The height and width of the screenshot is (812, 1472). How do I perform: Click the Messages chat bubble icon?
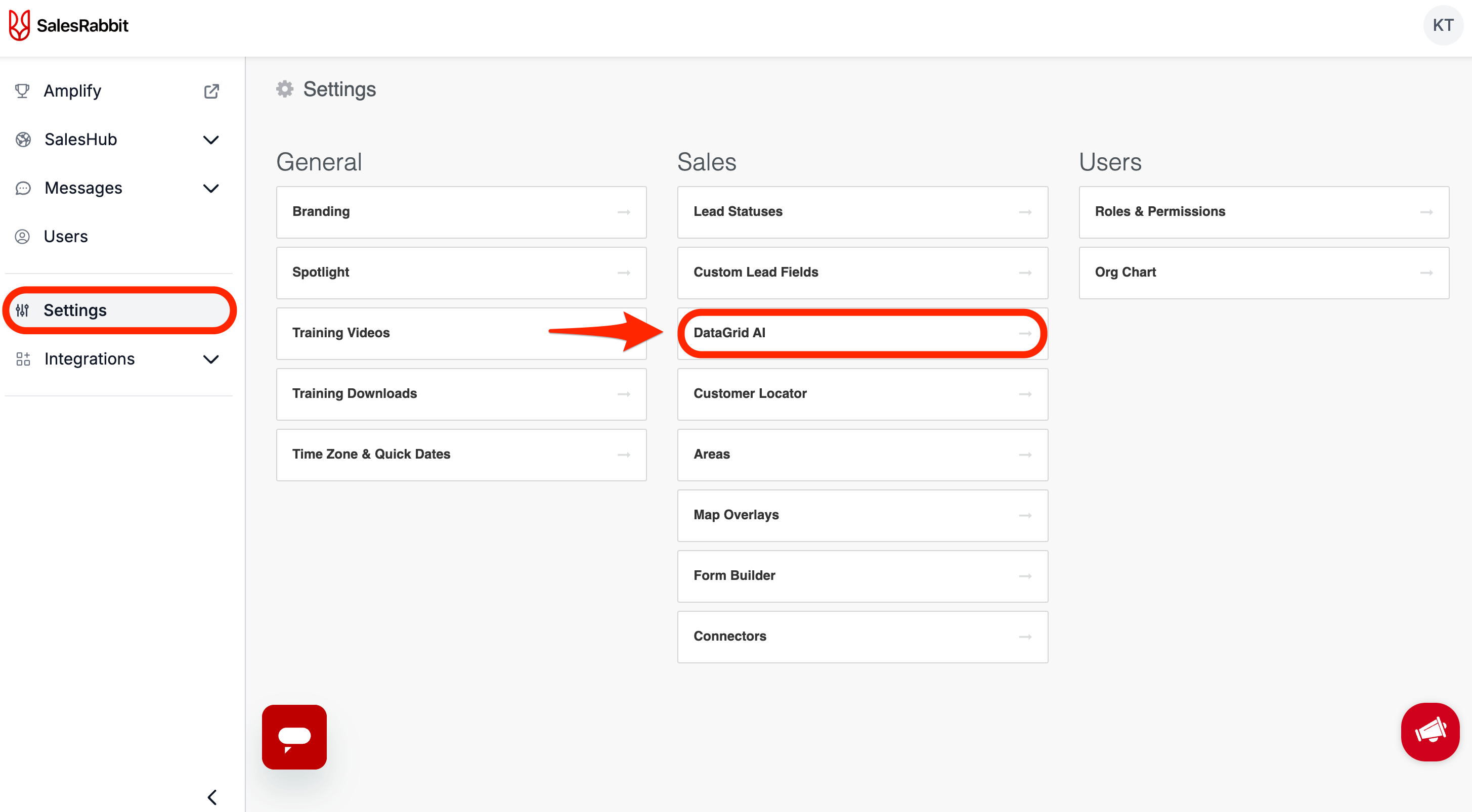click(23, 188)
